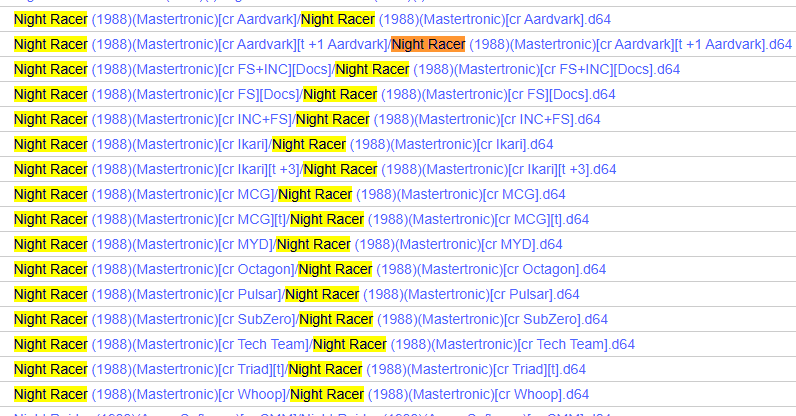Open Night Racer [cr MYD].d64 link

coord(288,244)
